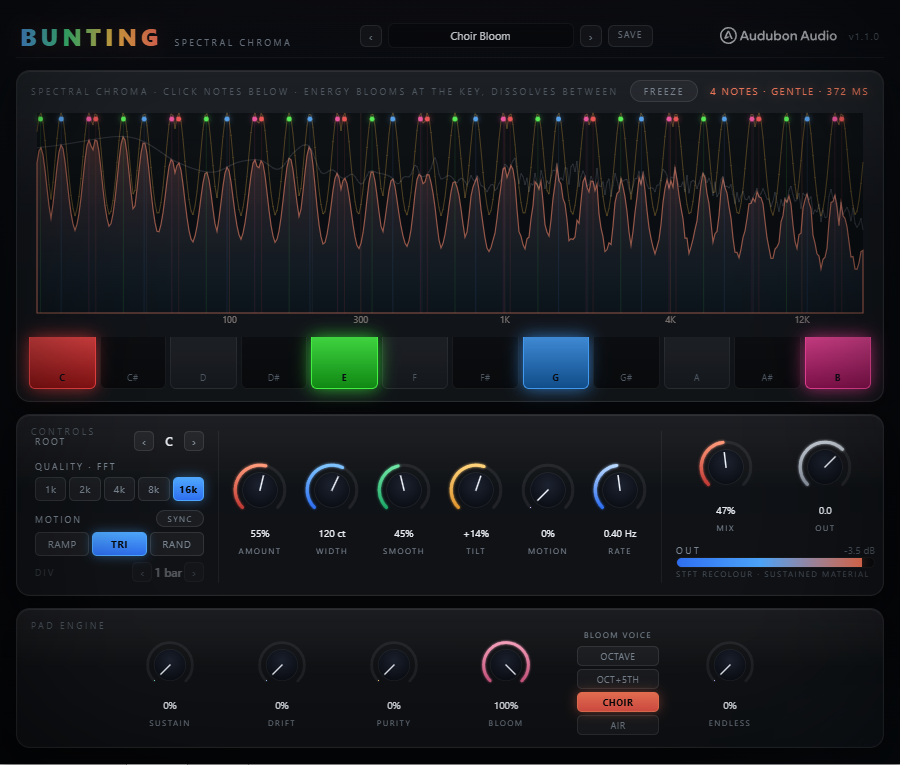Choose TRI motion shape
The height and width of the screenshot is (765, 900).
pos(119,544)
